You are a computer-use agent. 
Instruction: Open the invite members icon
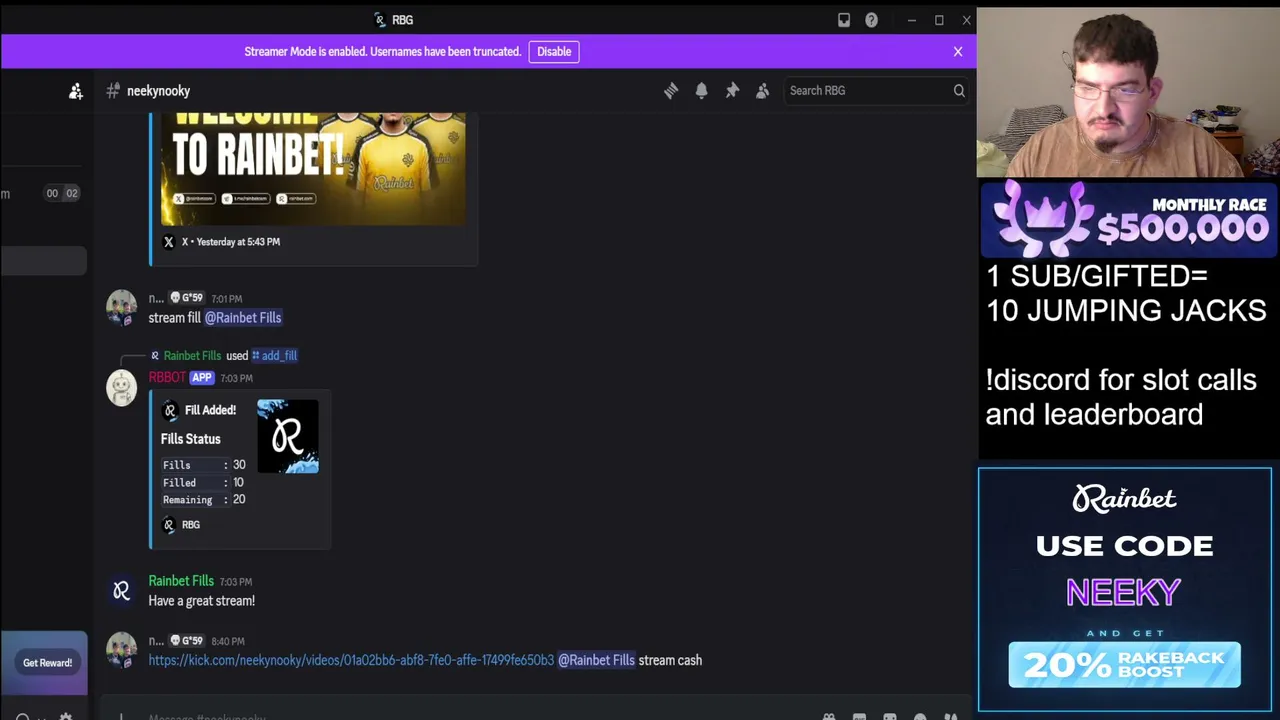tap(76, 91)
